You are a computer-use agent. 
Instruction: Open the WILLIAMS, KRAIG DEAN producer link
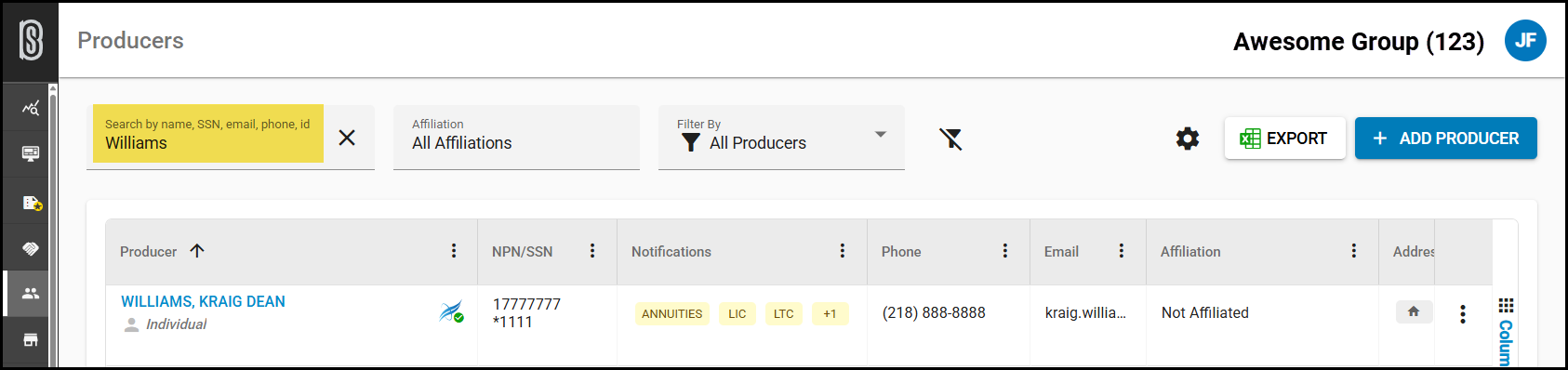[203, 301]
